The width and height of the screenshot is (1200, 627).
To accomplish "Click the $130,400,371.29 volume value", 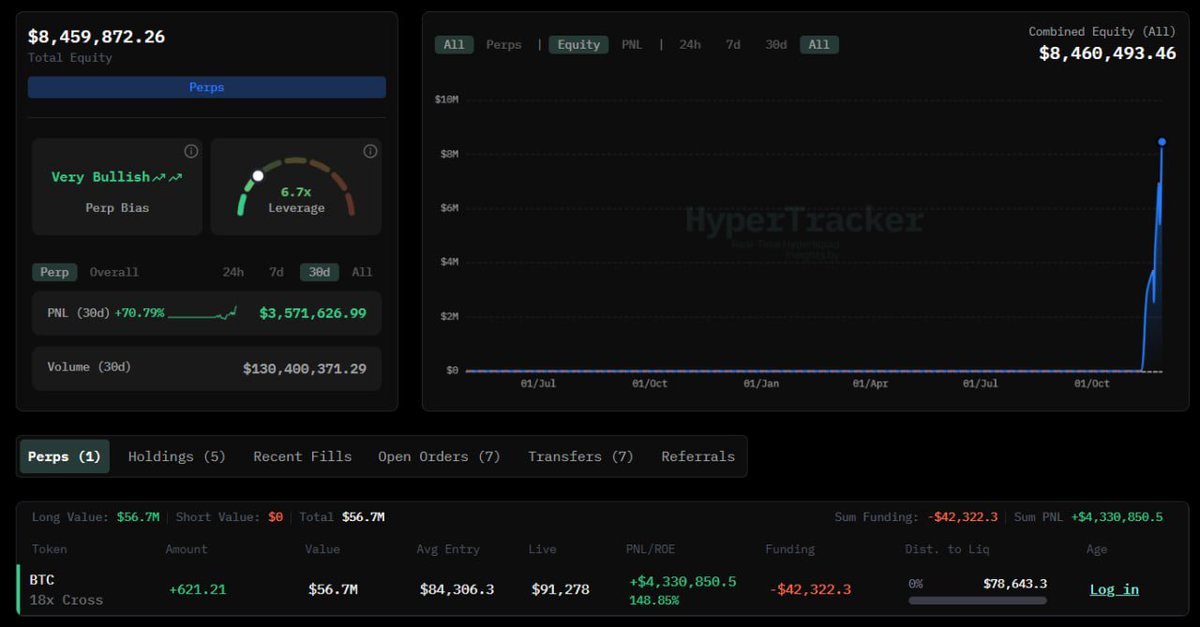I will click(305, 369).
